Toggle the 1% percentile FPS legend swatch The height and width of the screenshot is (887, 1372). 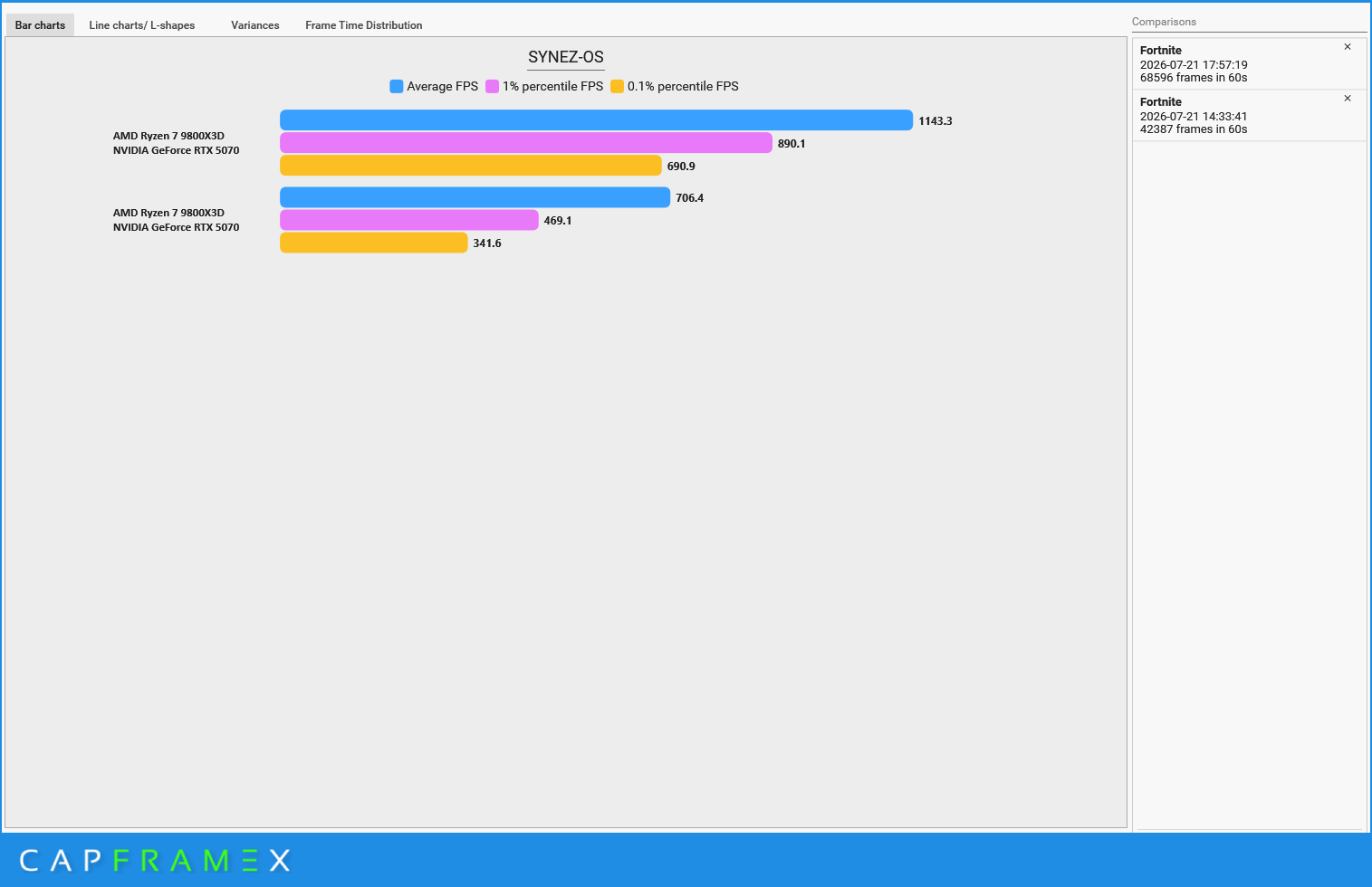(x=492, y=86)
